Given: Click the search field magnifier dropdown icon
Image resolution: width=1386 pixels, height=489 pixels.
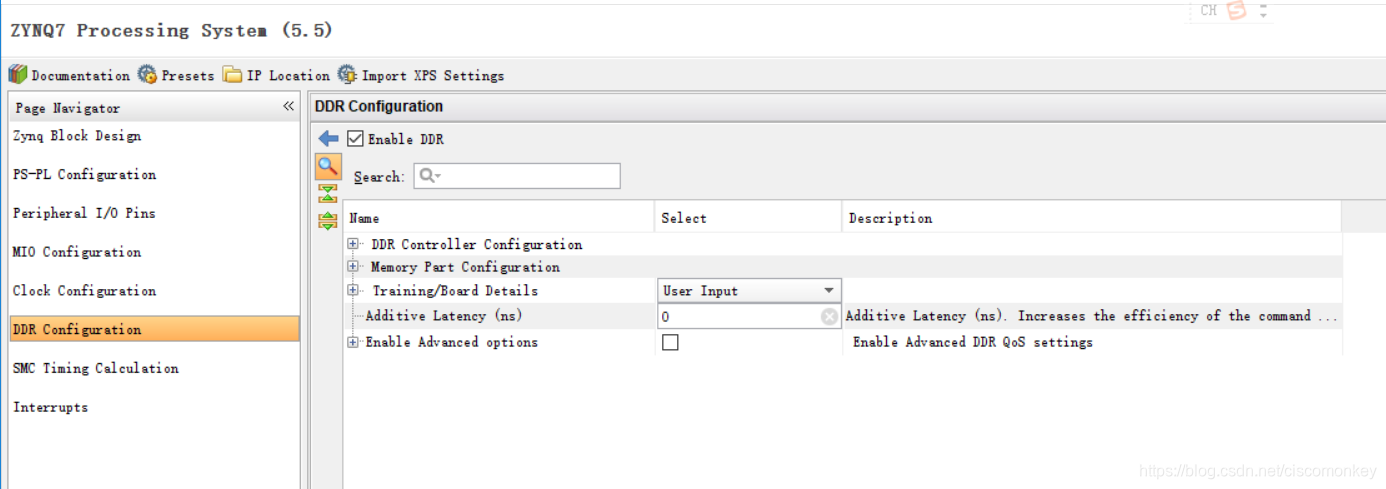Looking at the screenshot, I should pyautogui.click(x=430, y=176).
